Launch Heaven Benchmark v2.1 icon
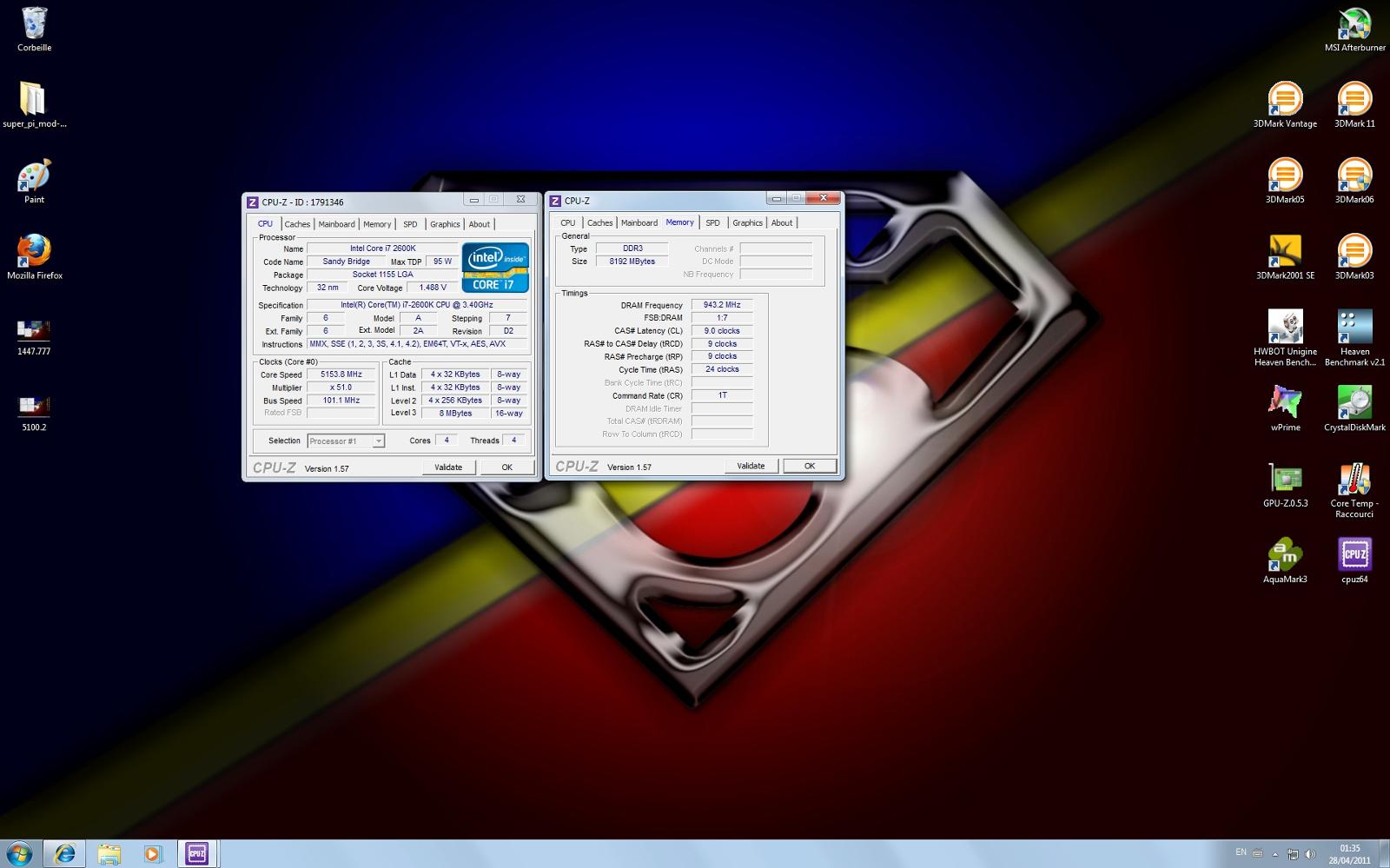The image size is (1390, 868). [1354, 337]
